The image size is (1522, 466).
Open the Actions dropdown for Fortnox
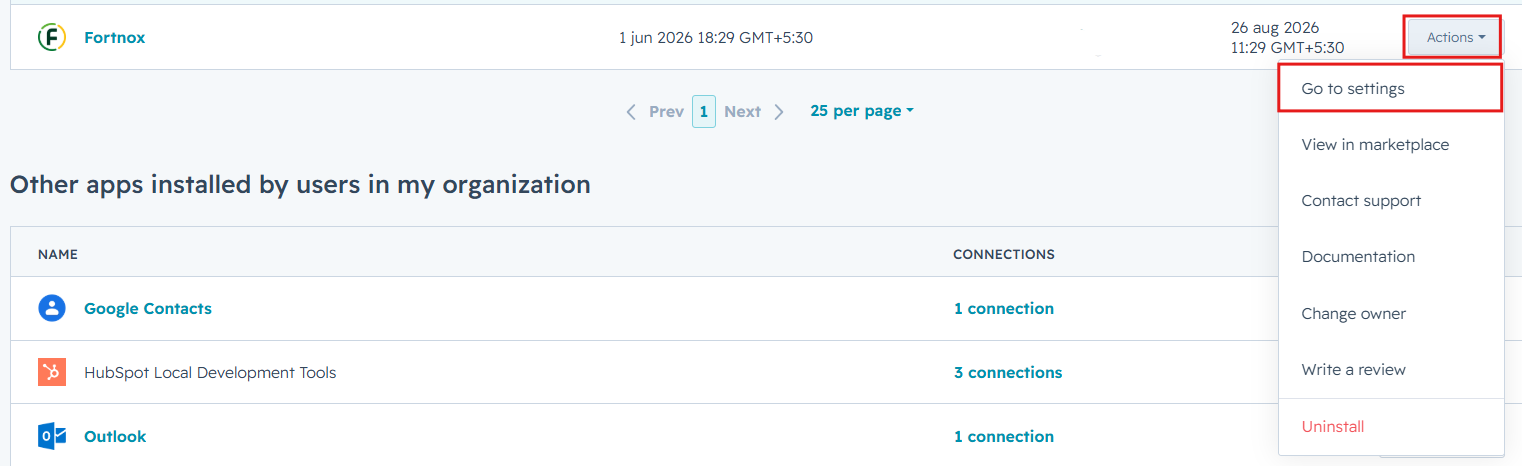[x=1455, y=38]
